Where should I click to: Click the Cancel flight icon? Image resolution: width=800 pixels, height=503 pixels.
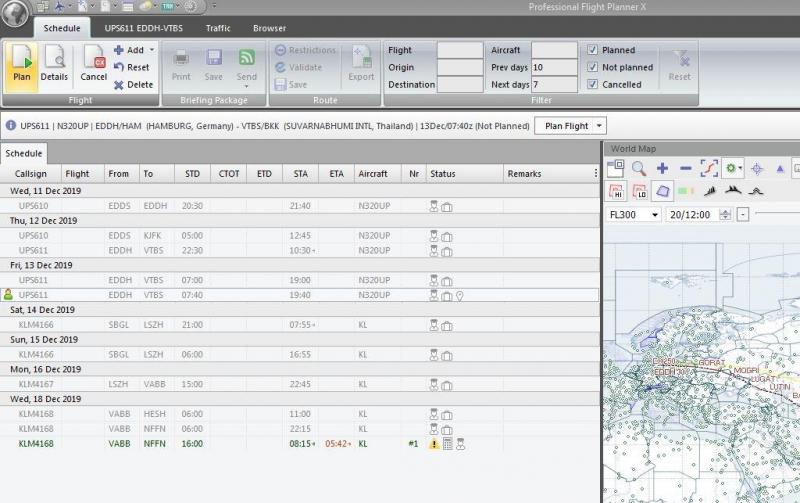(x=93, y=66)
